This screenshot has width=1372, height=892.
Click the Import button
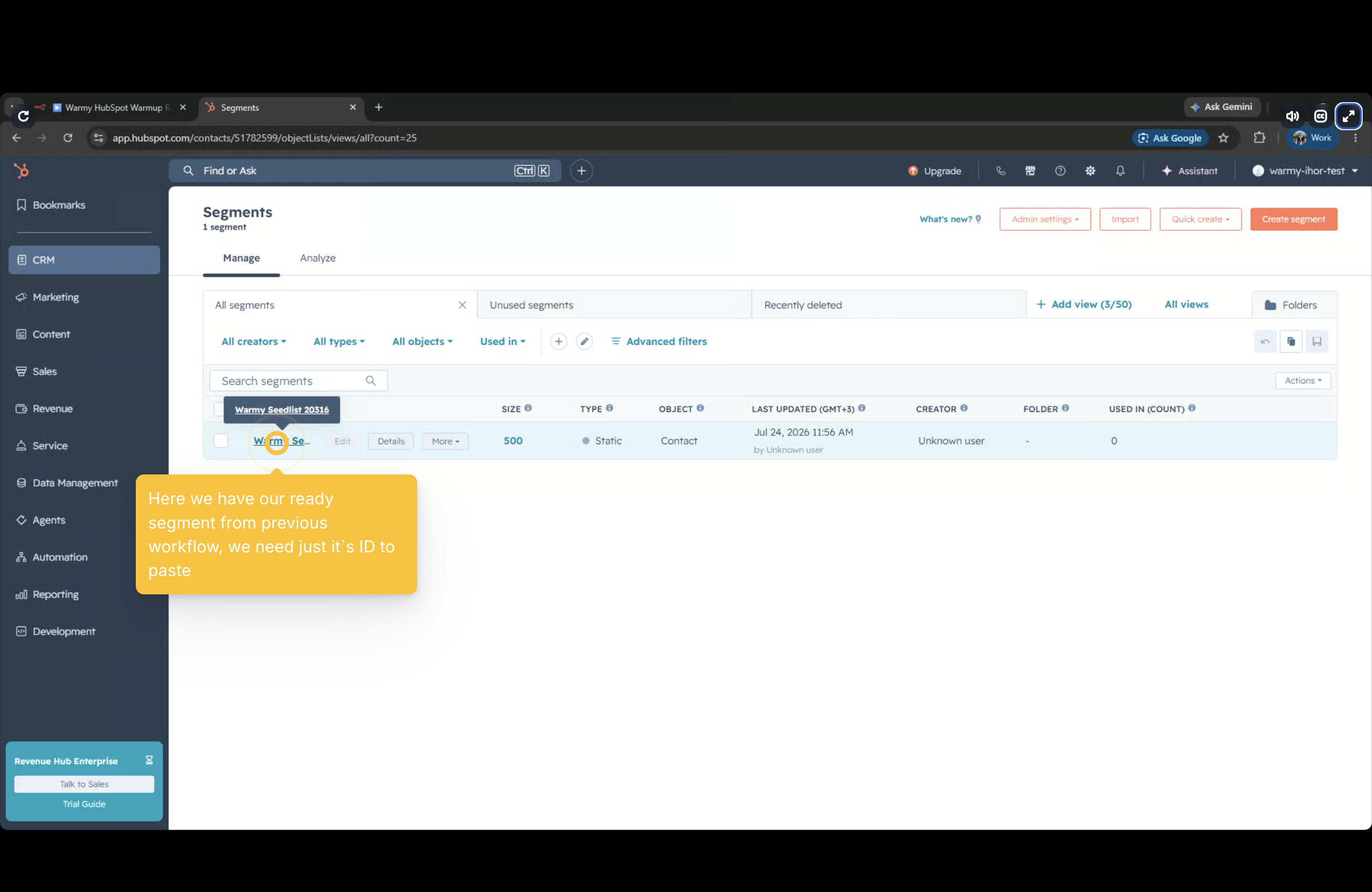[x=1125, y=219]
